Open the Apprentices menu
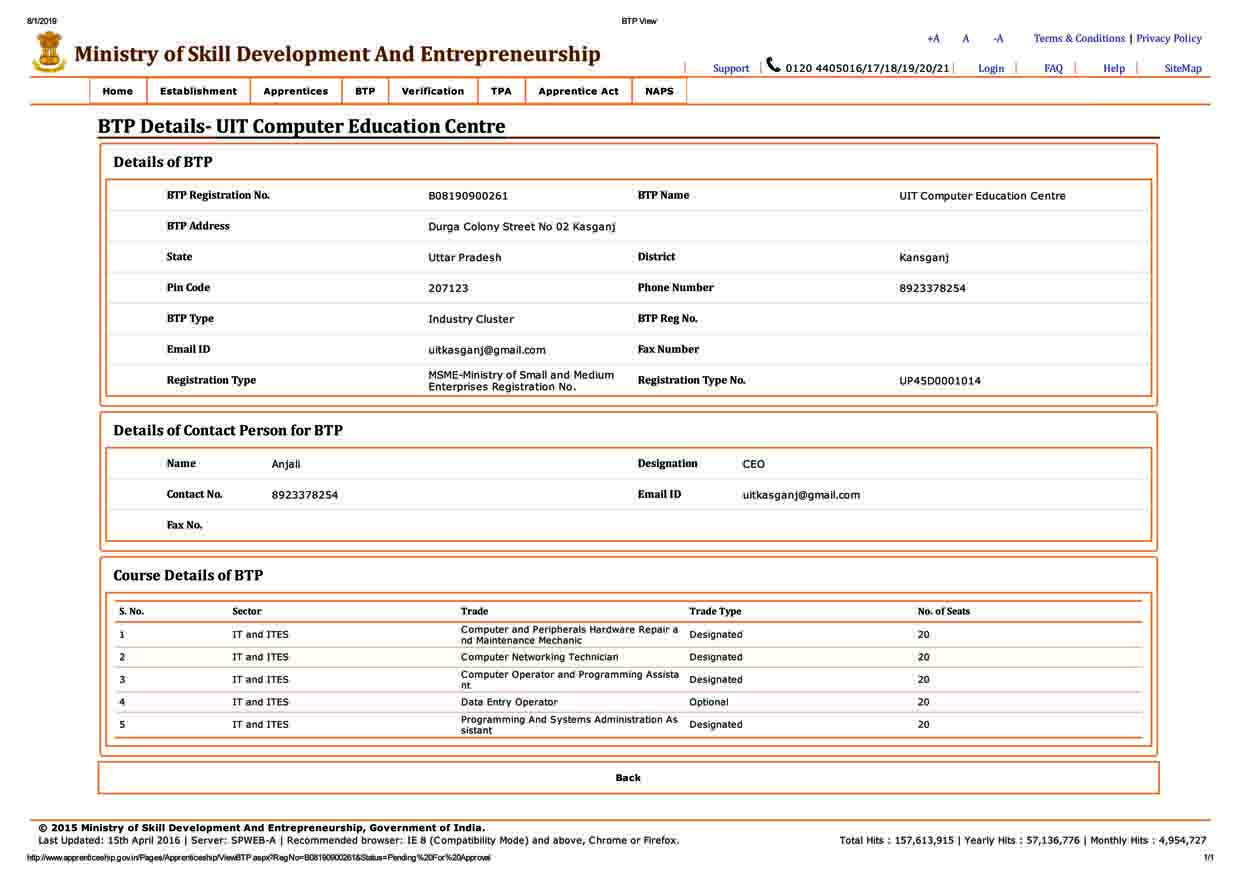The height and width of the screenshot is (878, 1241). tap(296, 91)
